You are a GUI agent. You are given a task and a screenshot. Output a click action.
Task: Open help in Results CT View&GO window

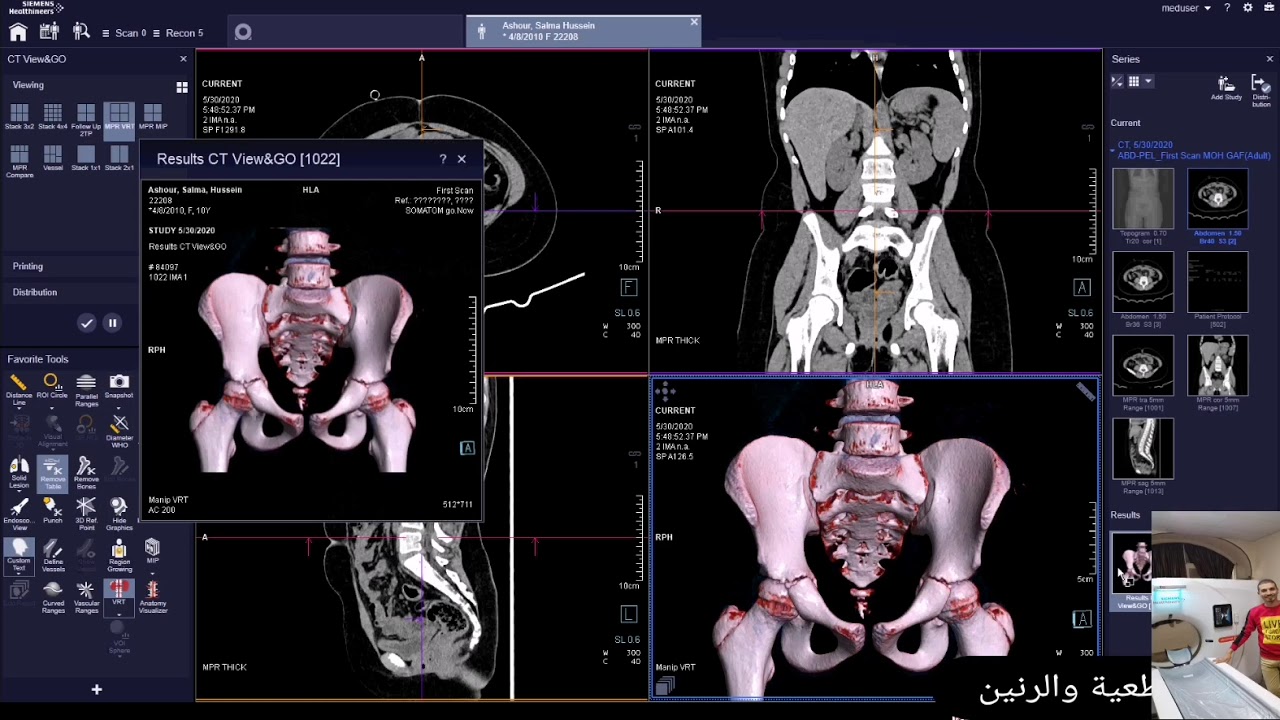tap(443, 159)
